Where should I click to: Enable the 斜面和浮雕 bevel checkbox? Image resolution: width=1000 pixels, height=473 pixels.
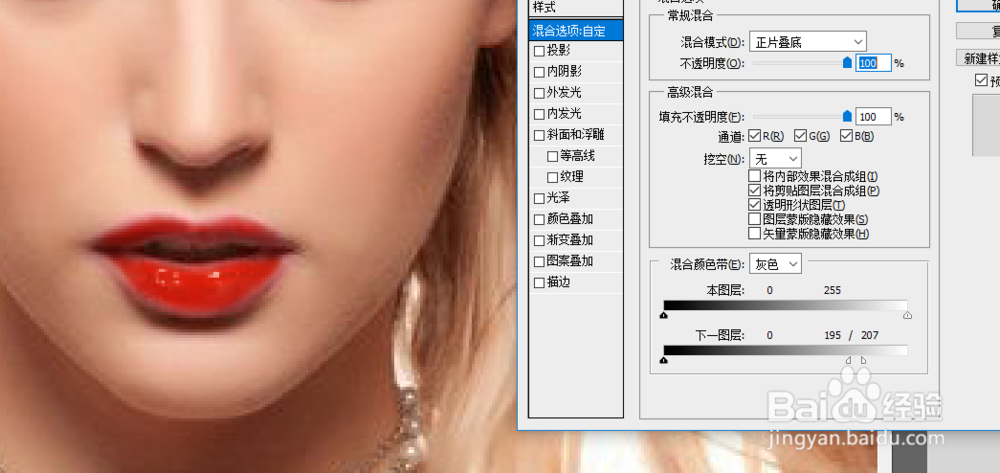[x=540, y=135]
